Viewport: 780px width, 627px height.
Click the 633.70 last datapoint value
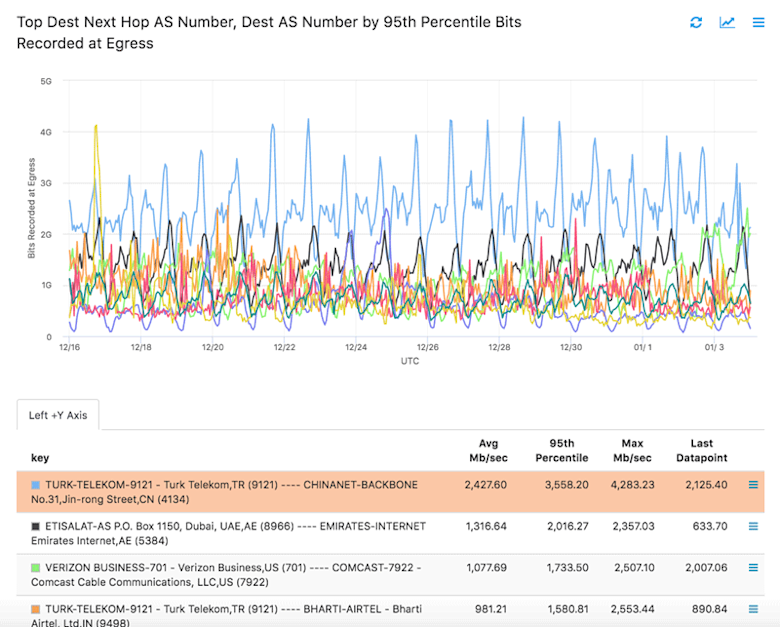pos(710,526)
